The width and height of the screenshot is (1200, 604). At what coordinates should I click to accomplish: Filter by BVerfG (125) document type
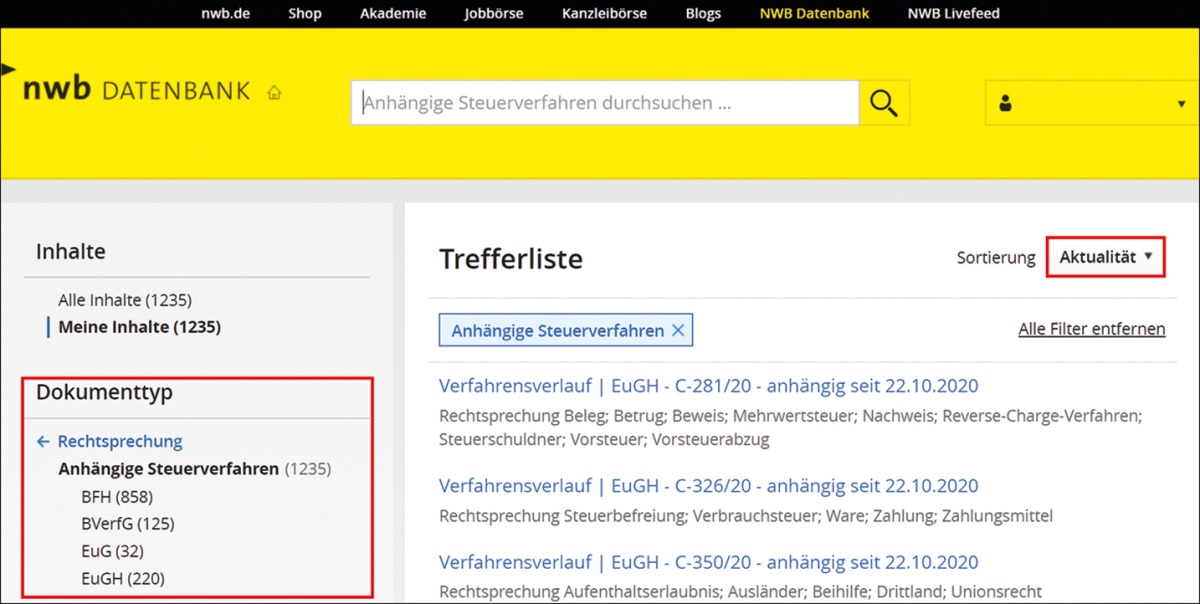pyautogui.click(x=128, y=523)
